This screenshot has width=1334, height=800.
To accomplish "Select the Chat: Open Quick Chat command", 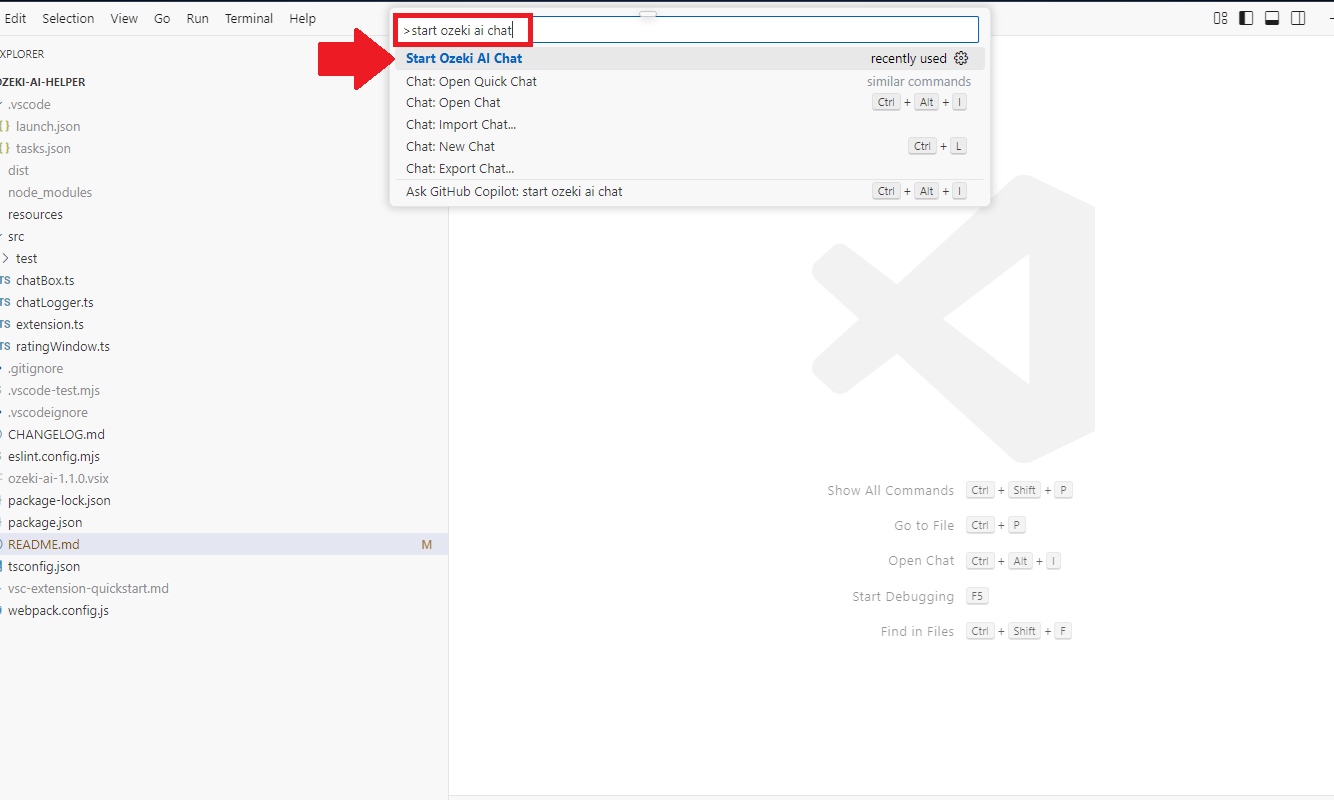I will (x=690, y=81).
